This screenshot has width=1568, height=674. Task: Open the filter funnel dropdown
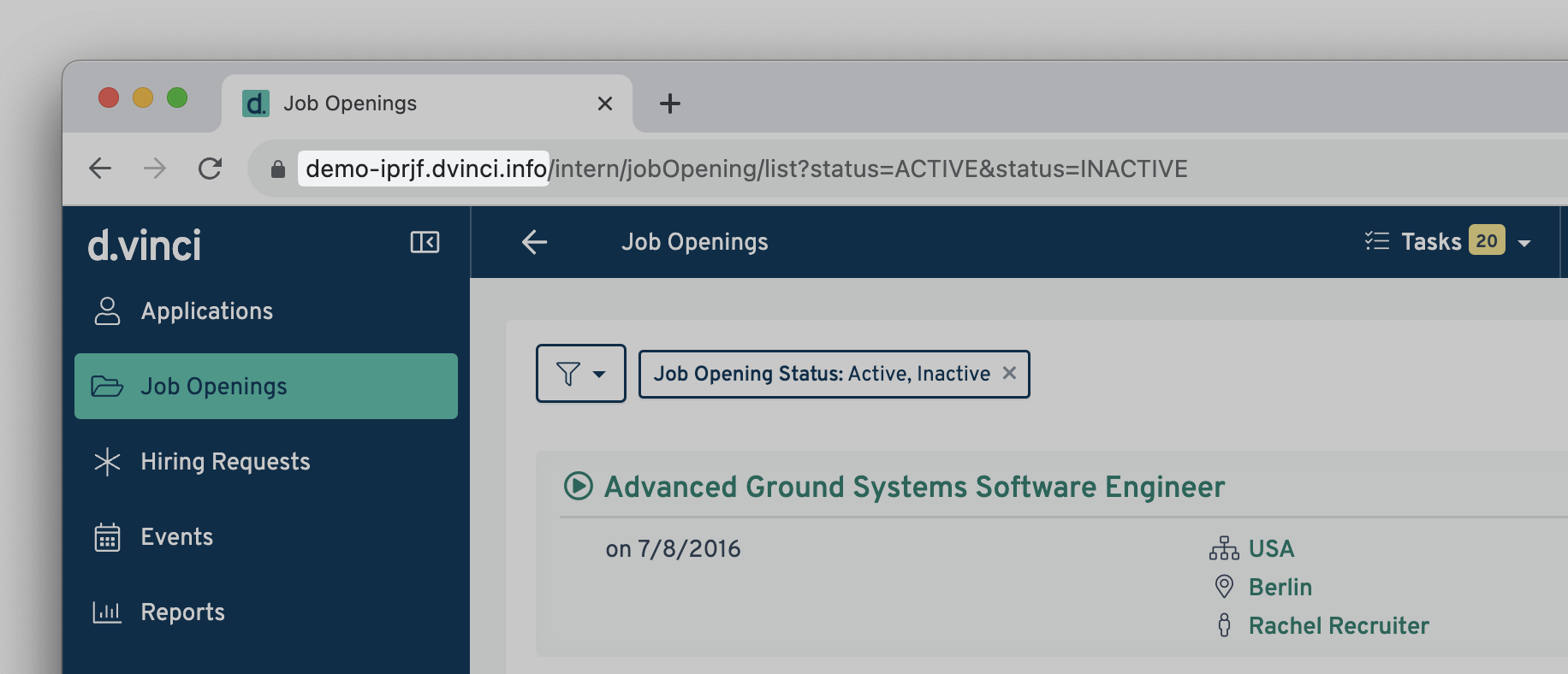(580, 374)
